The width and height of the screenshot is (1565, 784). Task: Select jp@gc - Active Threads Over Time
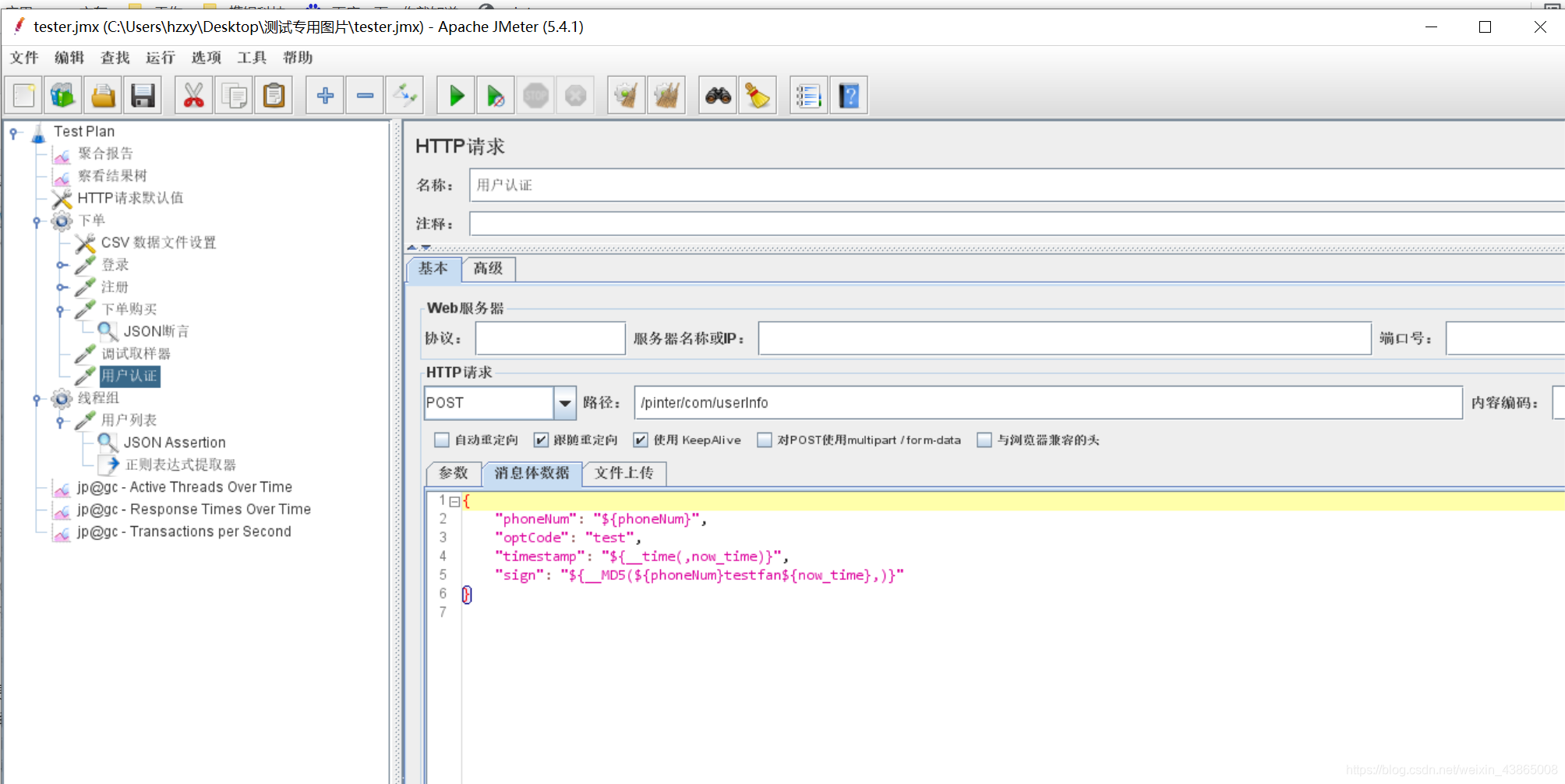click(x=185, y=487)
